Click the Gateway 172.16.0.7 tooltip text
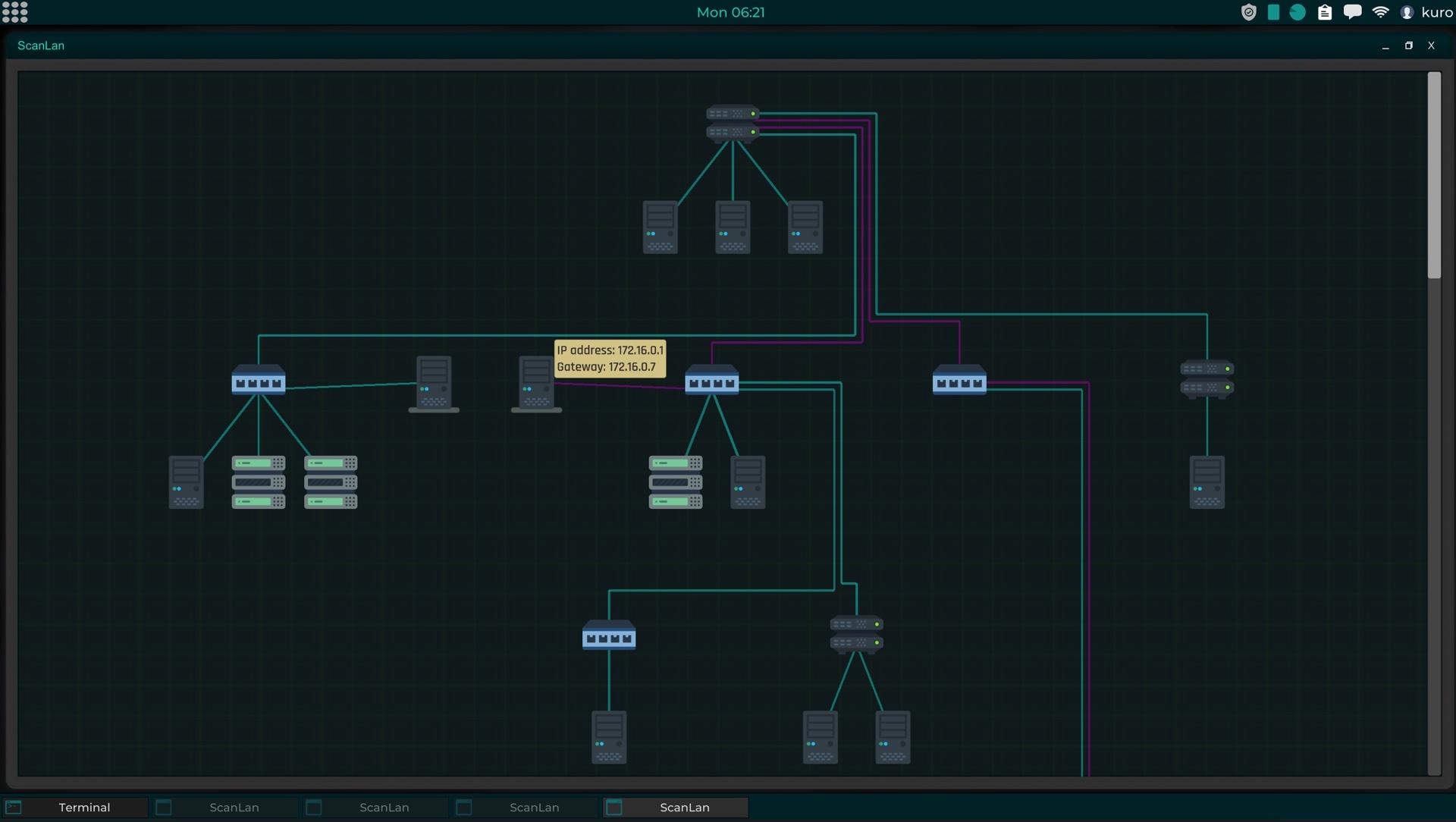 (607, 367)
